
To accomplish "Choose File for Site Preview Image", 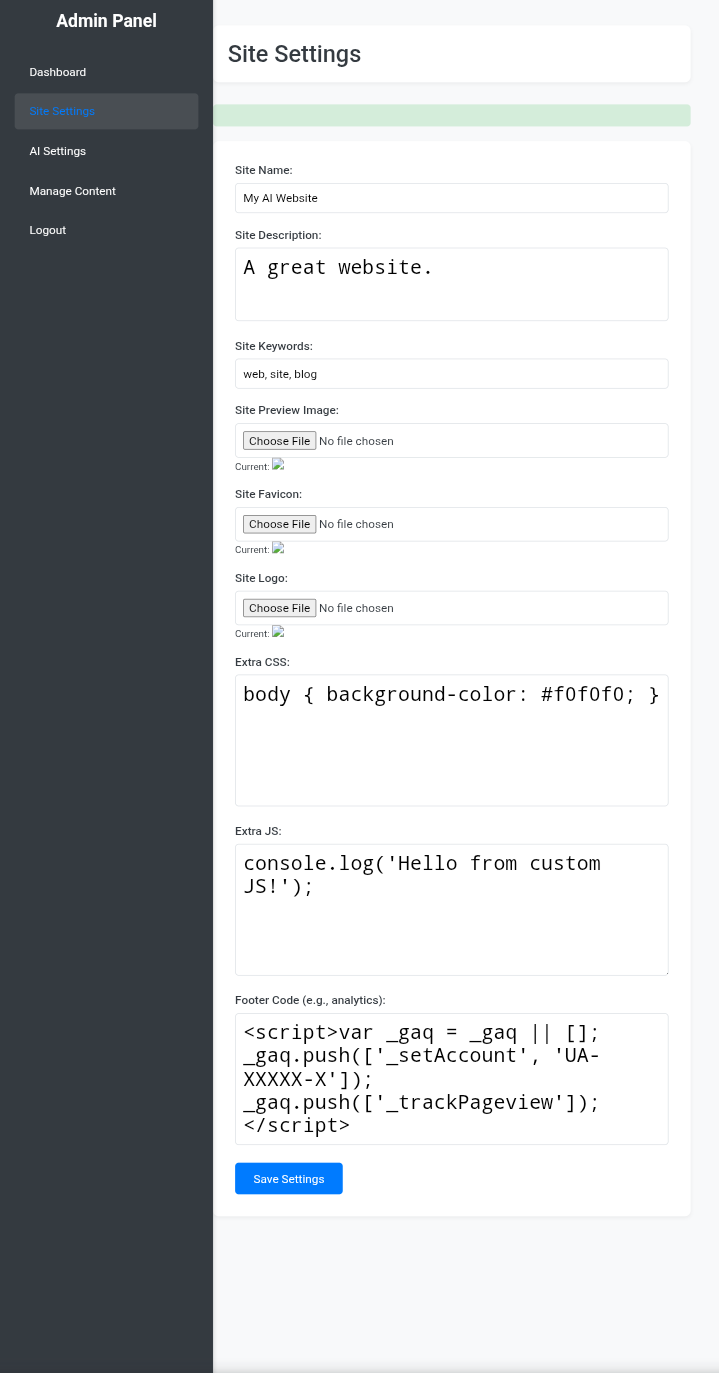I will click(280, 441).
